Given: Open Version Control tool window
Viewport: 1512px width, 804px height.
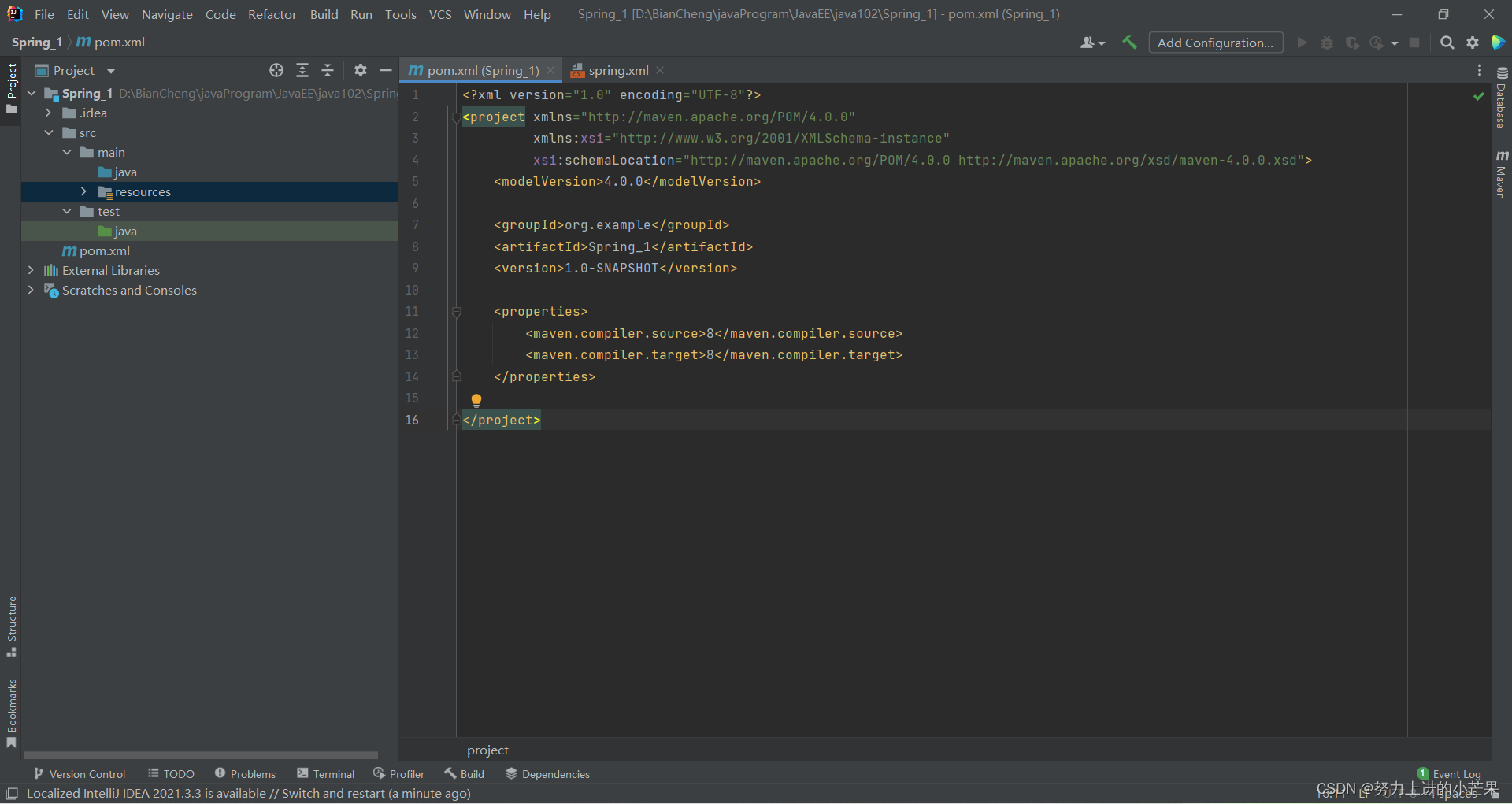Looking at the screenshot, I should 80,774.
